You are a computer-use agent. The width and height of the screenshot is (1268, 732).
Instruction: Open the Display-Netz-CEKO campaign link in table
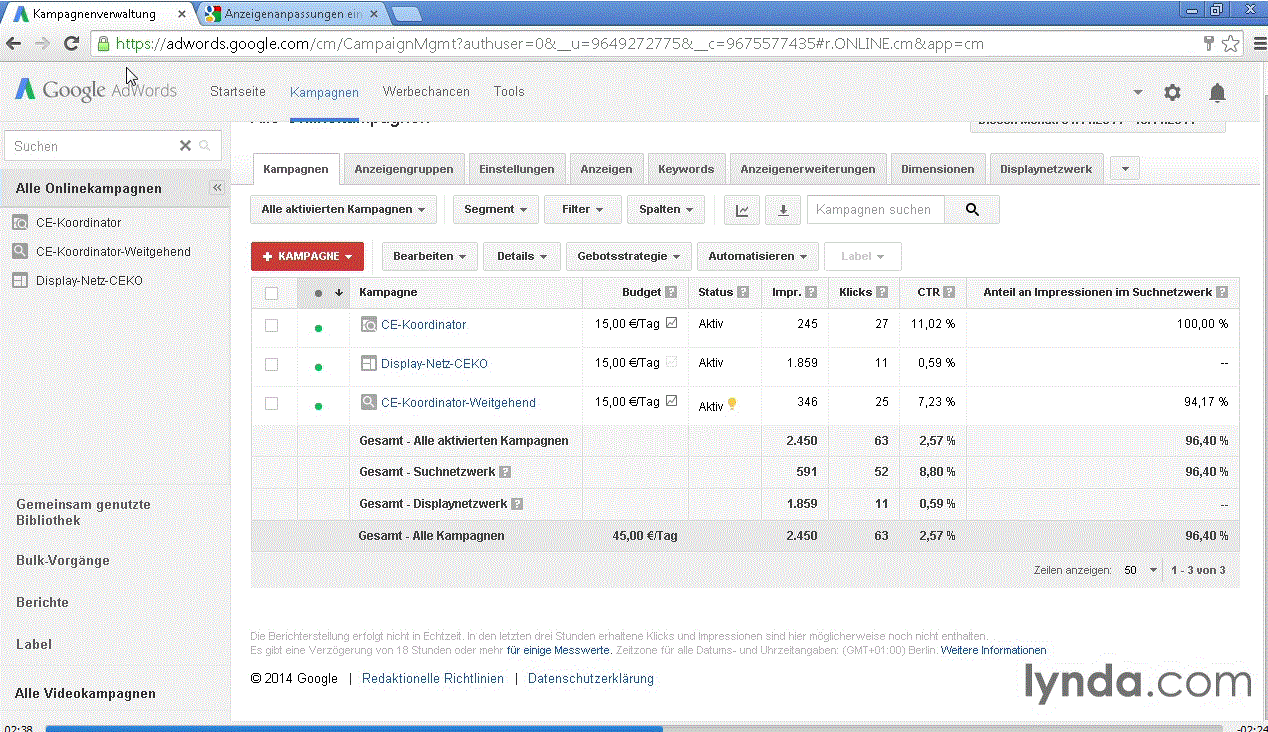pos(434,364)
